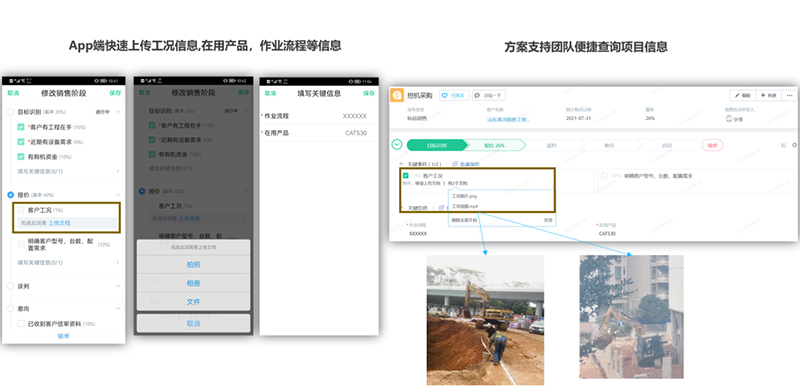Select the 报价 26% stage in the stage bar
Viewport: 800px width, 387px height.
[494, 145]
